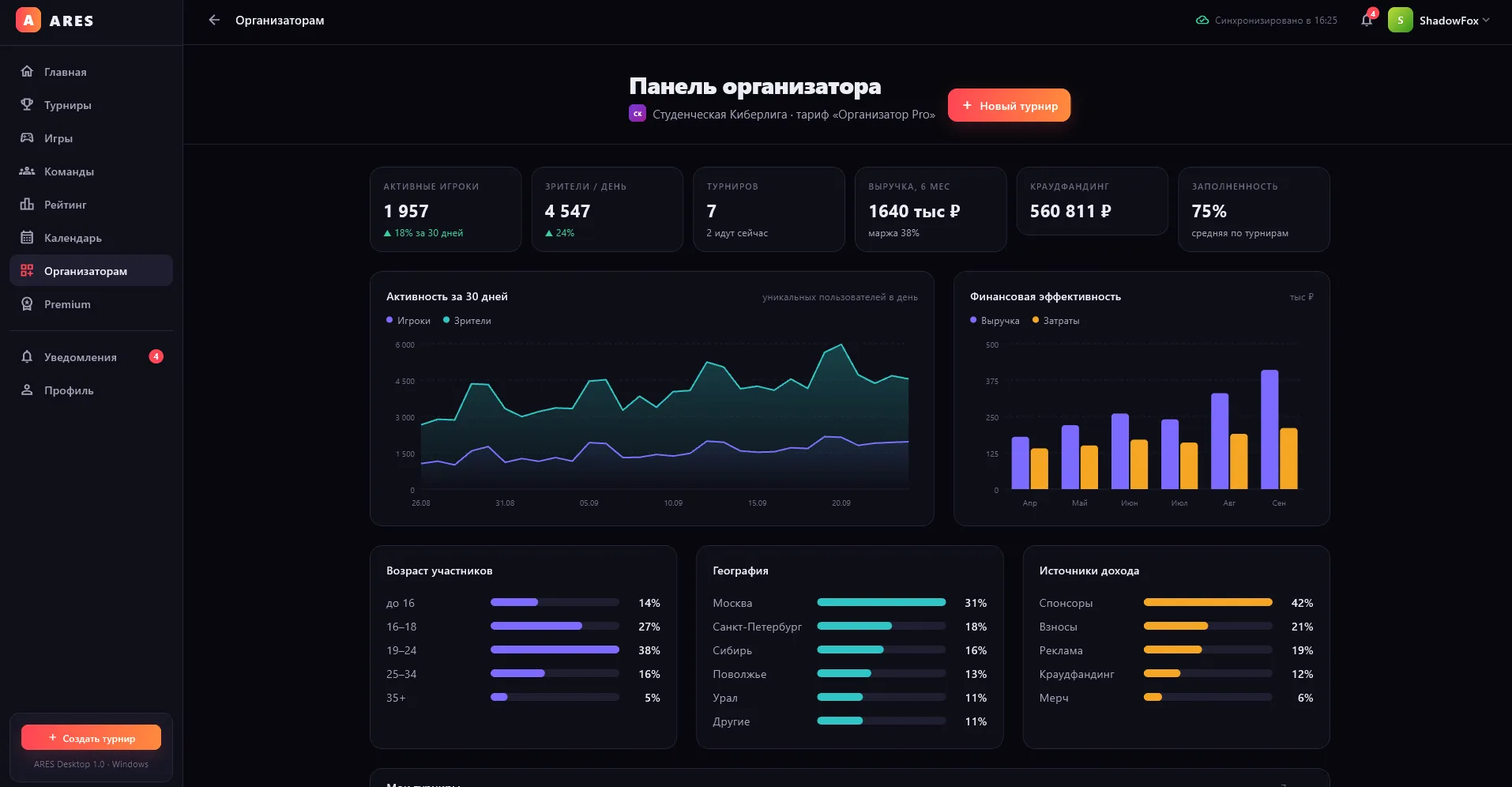
Task: Click the Сибирь geography bar
Action: 882,650
